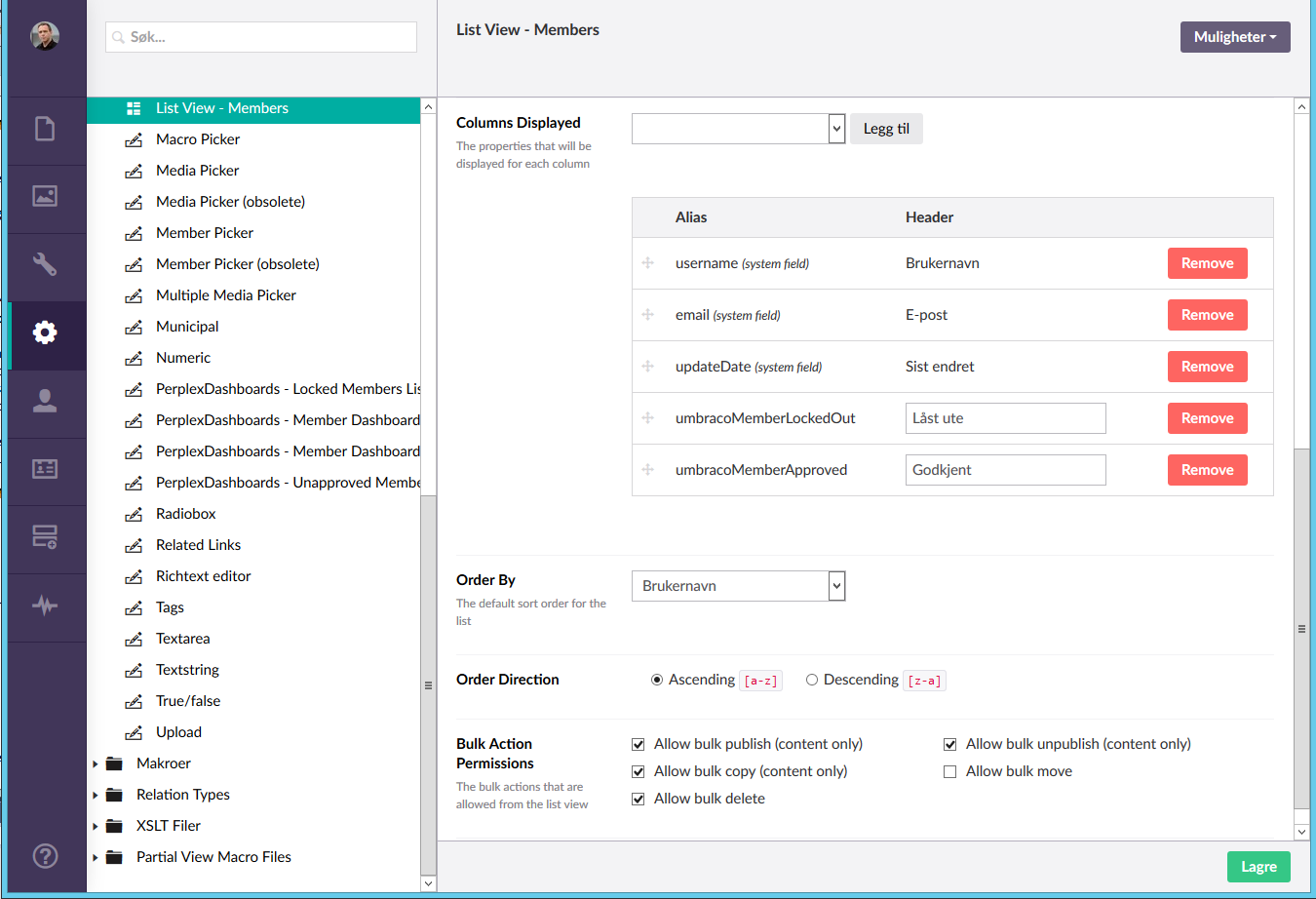
Task: Click the Låst ute header field
Action: (x=1005, y=418)
